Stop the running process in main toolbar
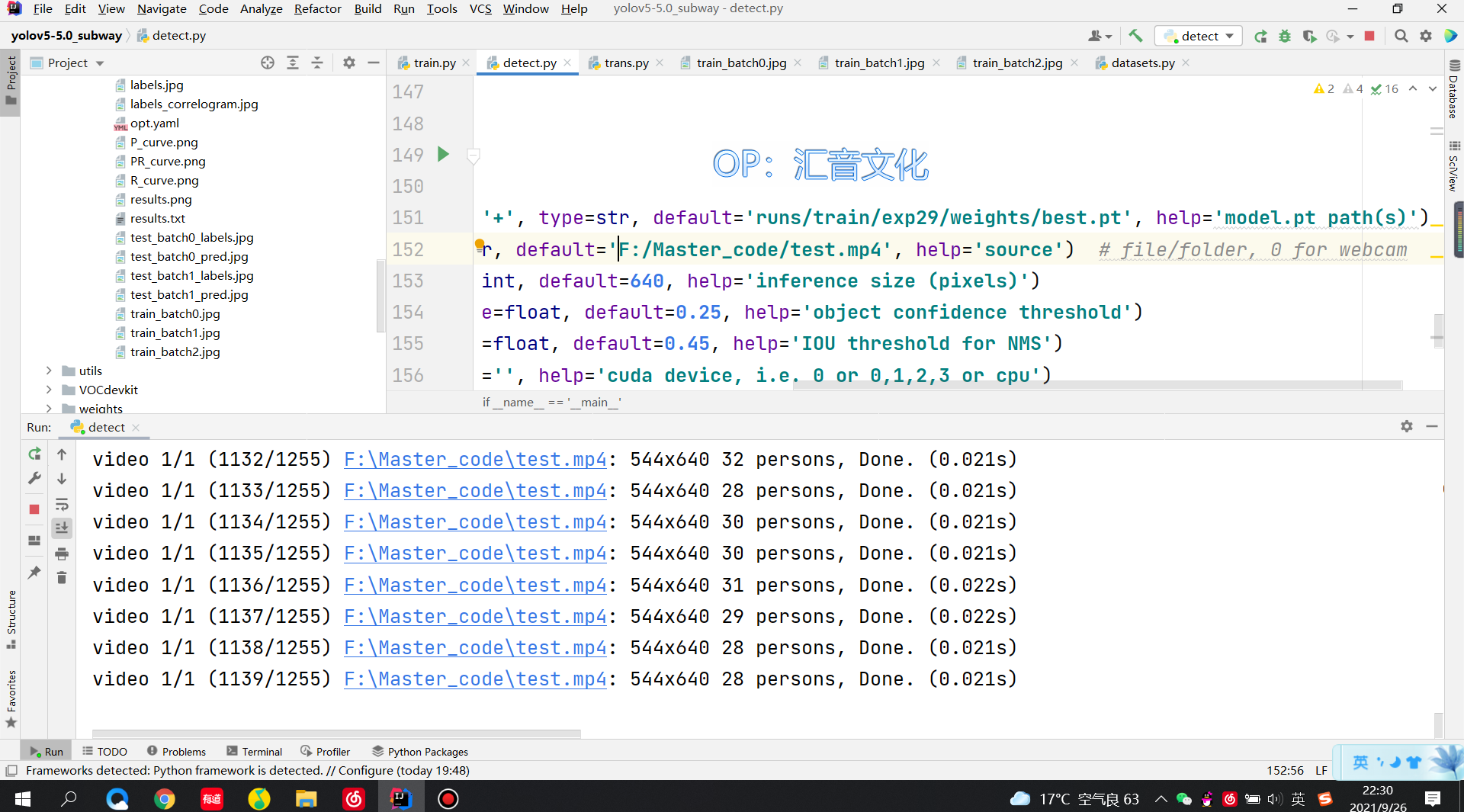This screenshot has height=812, width=1464. (x=1369, y=36)
